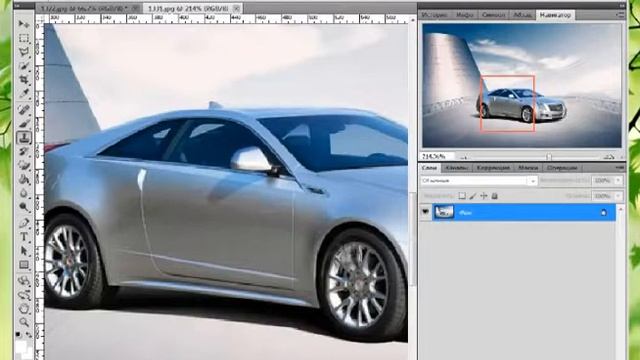
Task: Select the Dodge tool
Action: click(24, 207)
